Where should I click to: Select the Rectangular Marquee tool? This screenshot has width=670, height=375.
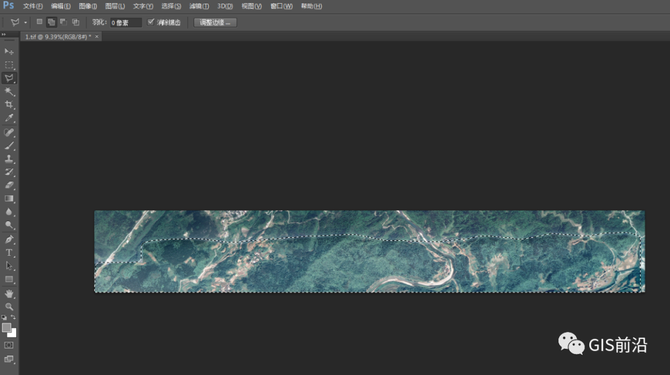click(x=9, y=65)
